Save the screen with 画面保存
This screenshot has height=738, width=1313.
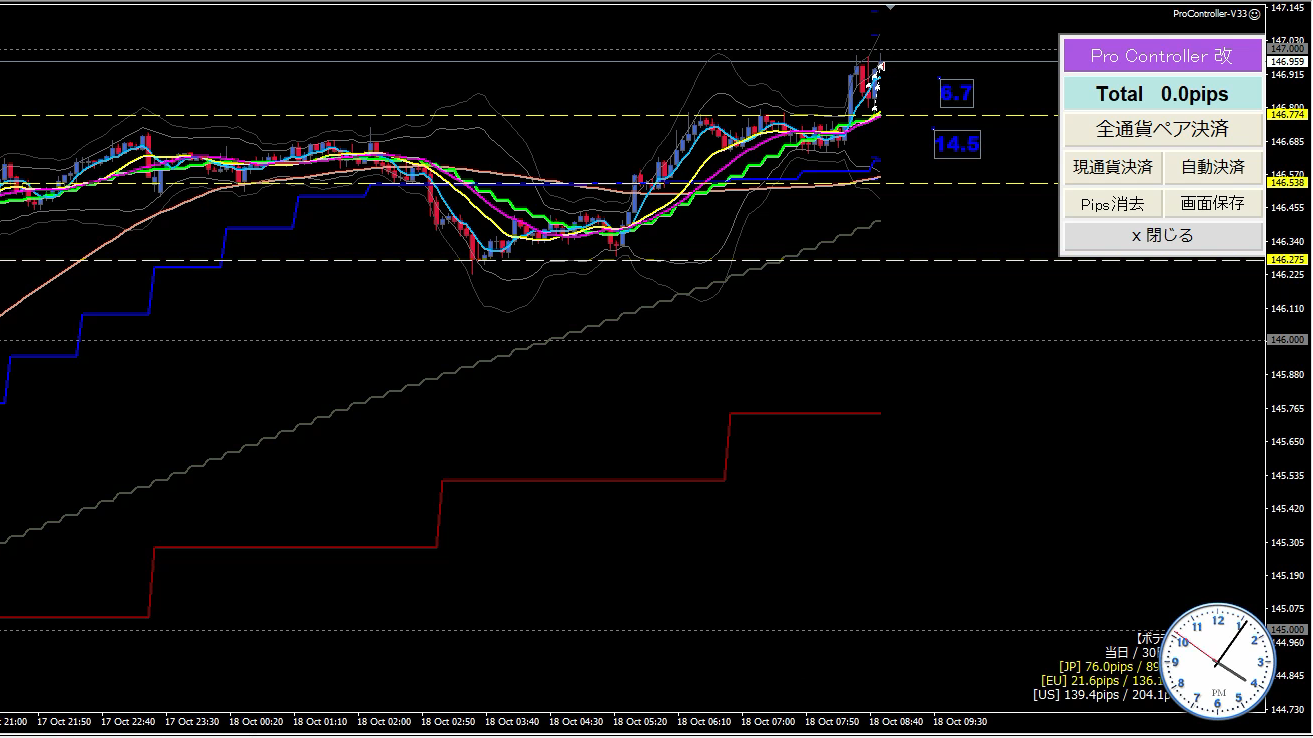point(1213,204)
